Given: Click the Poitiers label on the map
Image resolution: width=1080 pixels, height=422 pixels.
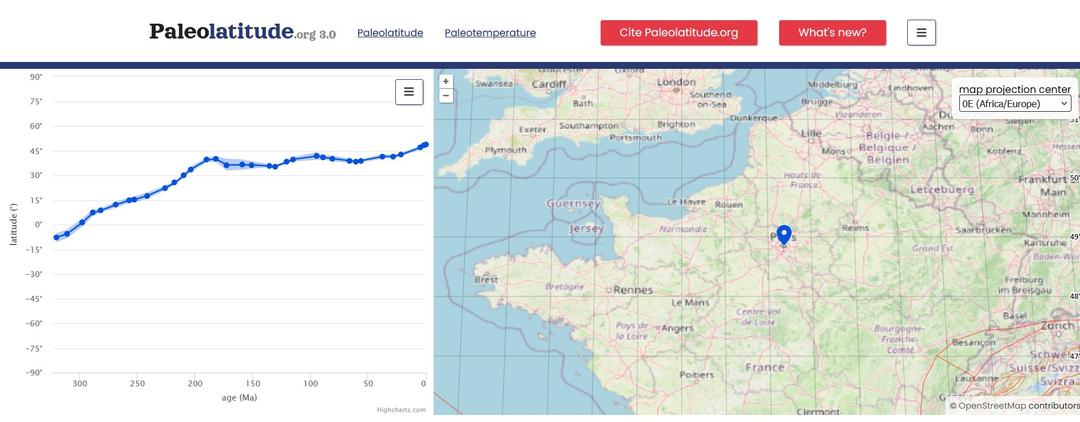Looking at the screenshot, I should pyautogui.click(x=696, y=375).
